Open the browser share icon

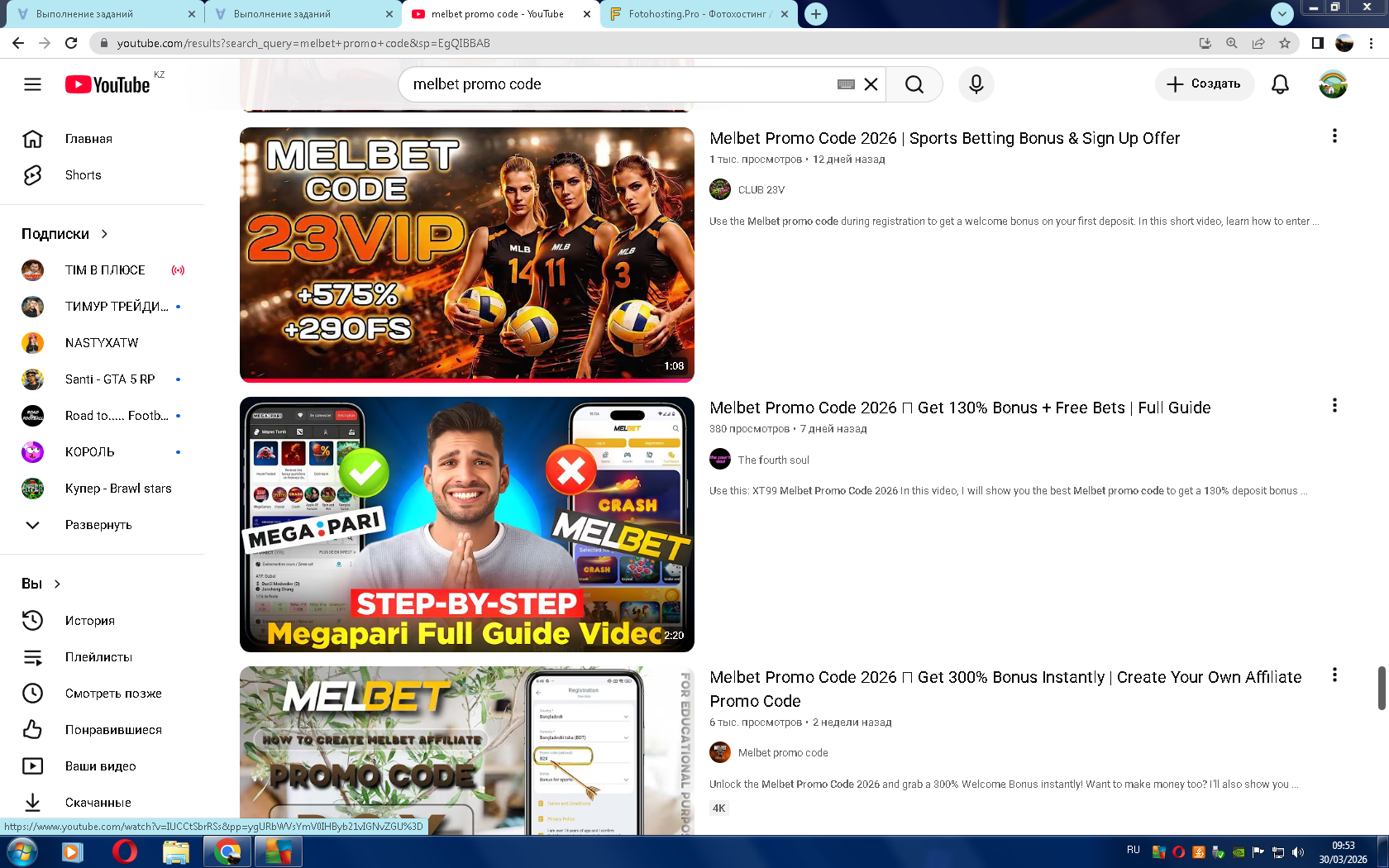(1258, 43)
